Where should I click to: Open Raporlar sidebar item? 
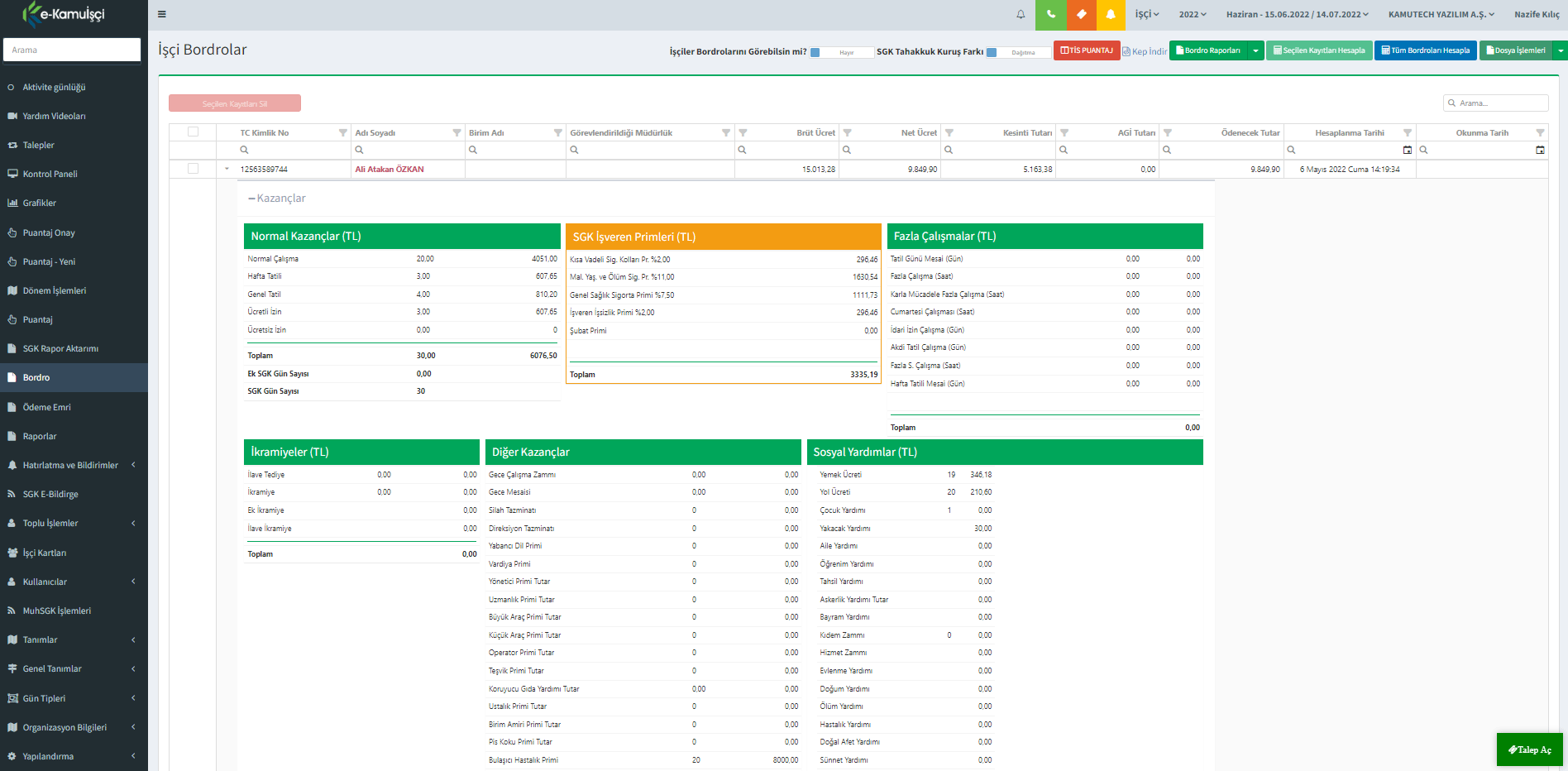coord(40,437)
